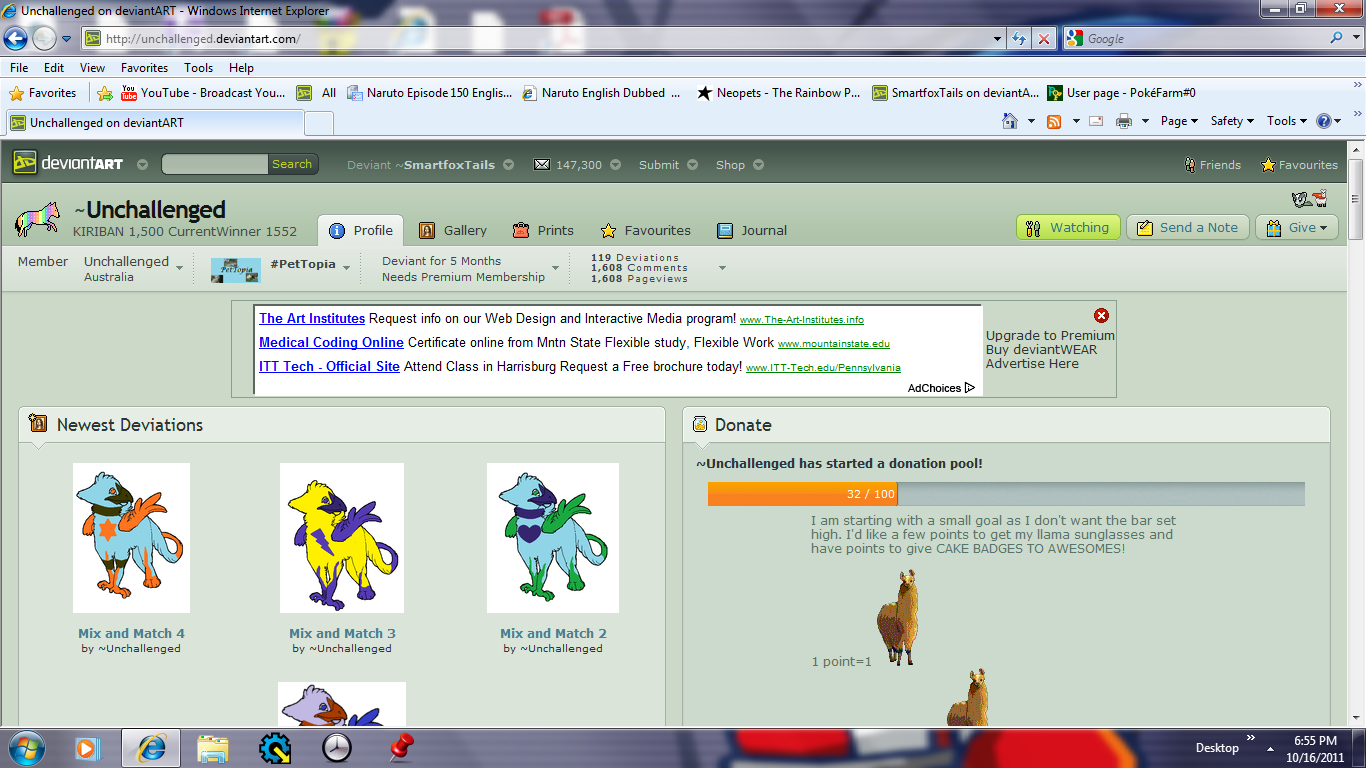Click the Friends icon in the top bar

tap(1190, 165)
